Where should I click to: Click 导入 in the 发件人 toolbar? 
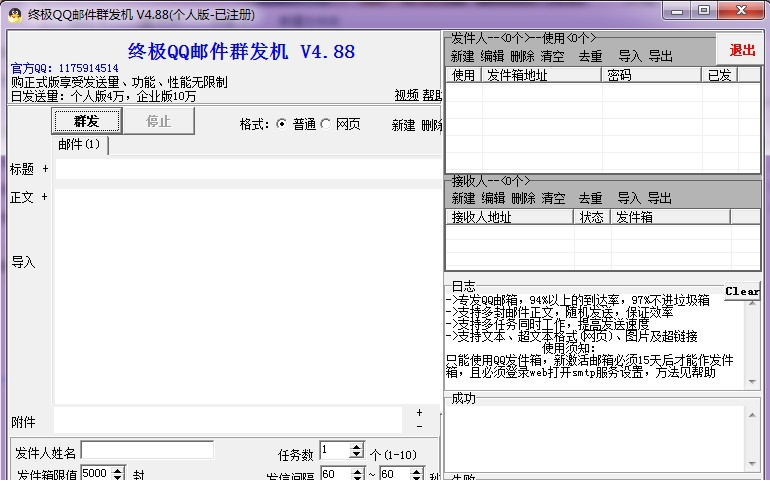(630, 56)
